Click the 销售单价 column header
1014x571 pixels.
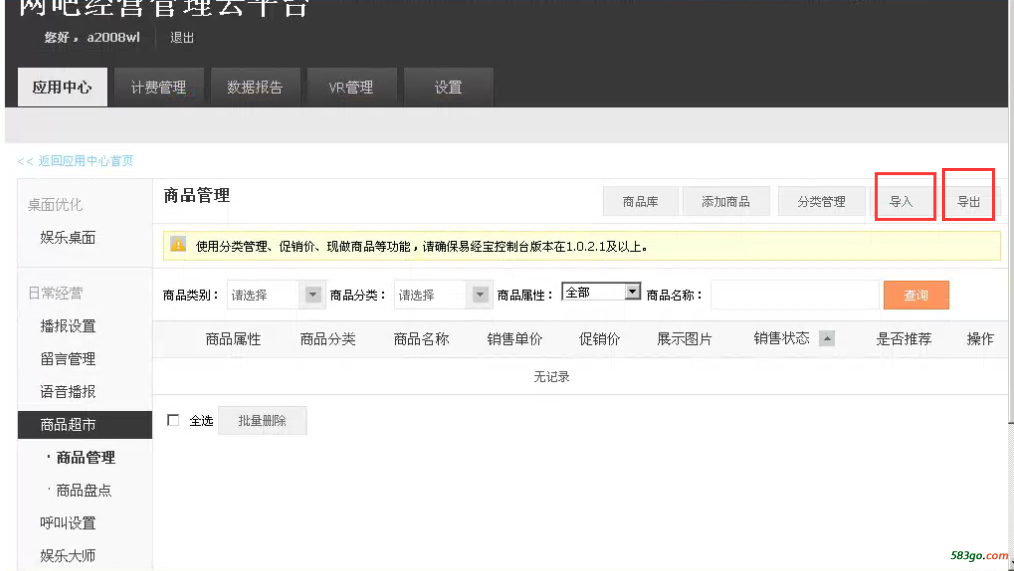pyautogui.click(x=514, y=339)
